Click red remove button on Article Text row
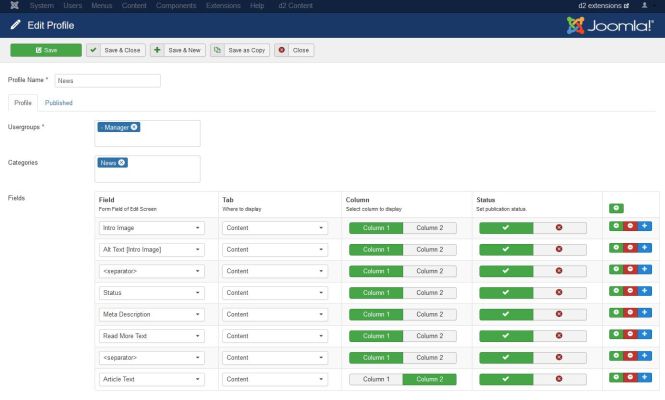 630,378
